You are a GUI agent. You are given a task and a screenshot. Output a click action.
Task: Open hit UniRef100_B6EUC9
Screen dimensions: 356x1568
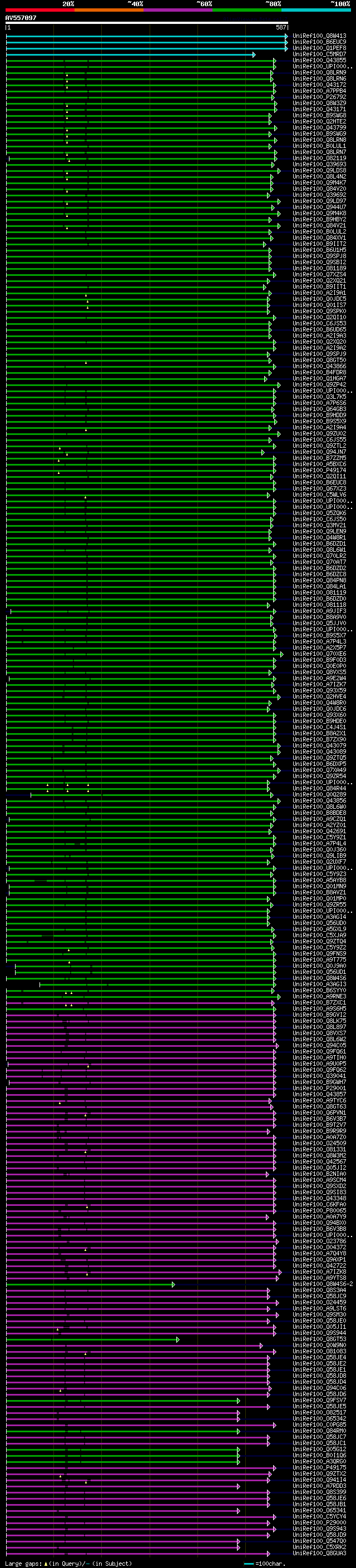319,42
